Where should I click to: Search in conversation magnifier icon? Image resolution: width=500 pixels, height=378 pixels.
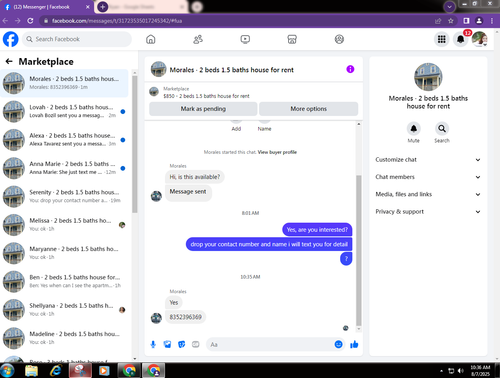(442, 128)
